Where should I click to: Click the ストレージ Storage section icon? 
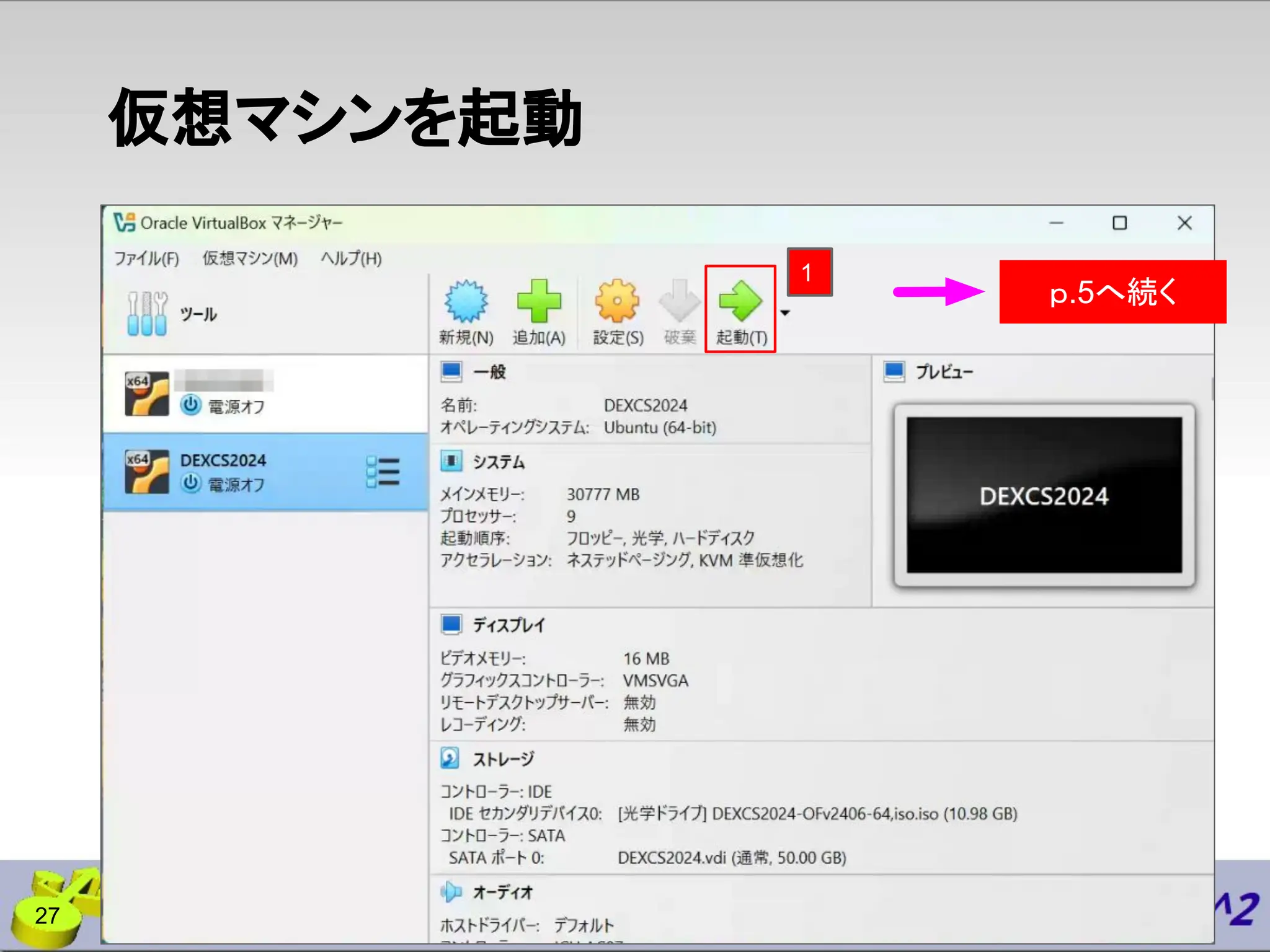coord(450,758)
